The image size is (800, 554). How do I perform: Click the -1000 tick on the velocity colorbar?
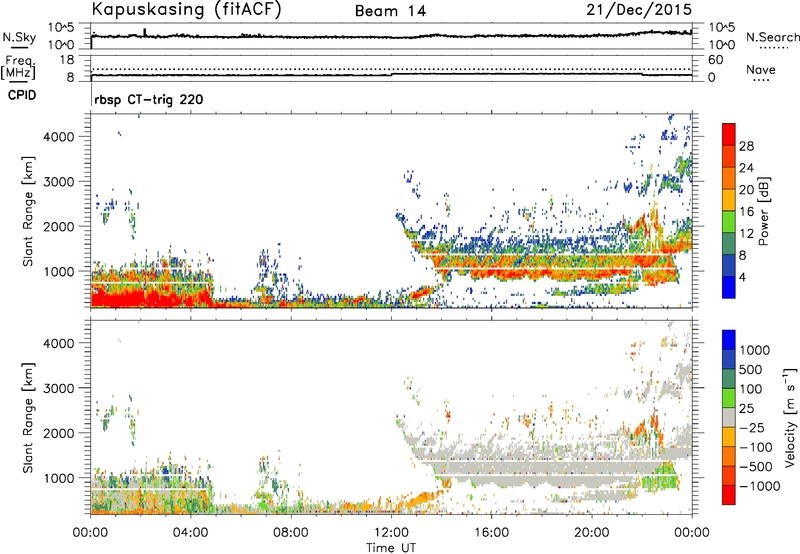pyautogui.click(x=760, y=486)
